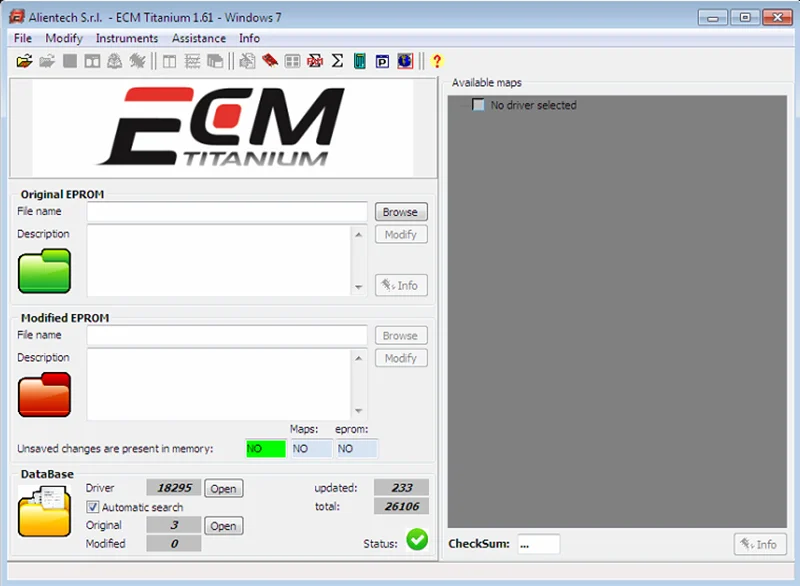Click the CheckSum value field
The image size is (800, 586).
coord(539,544)
